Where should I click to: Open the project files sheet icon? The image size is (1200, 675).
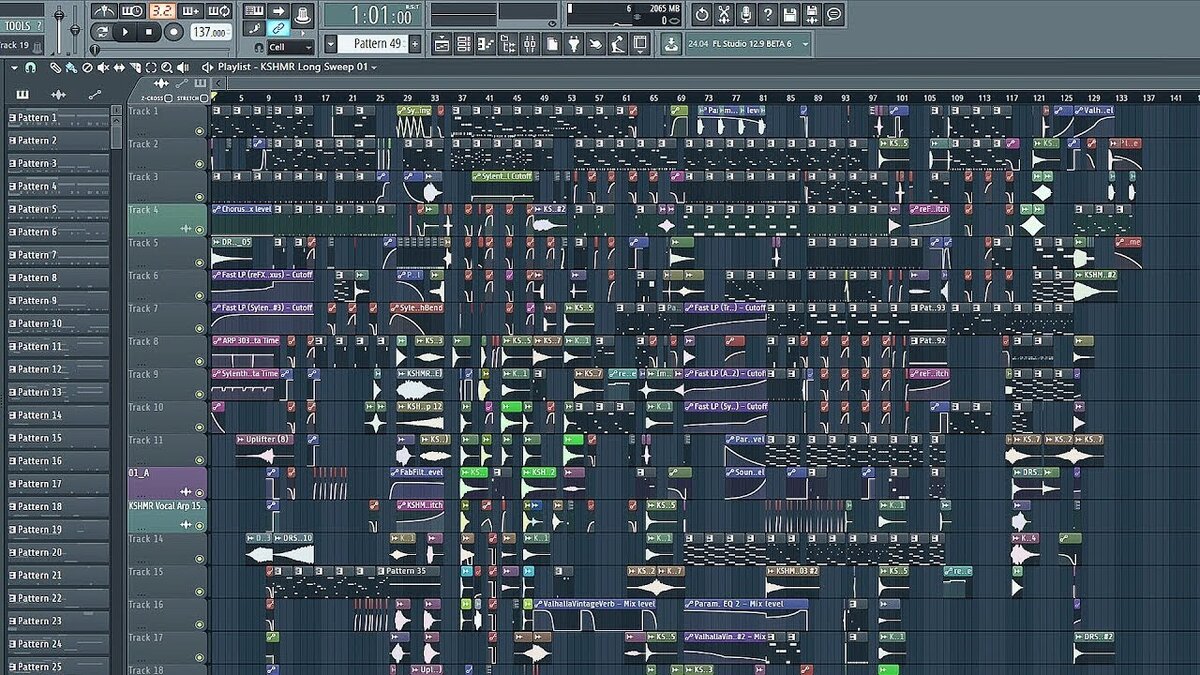point(552,44)
